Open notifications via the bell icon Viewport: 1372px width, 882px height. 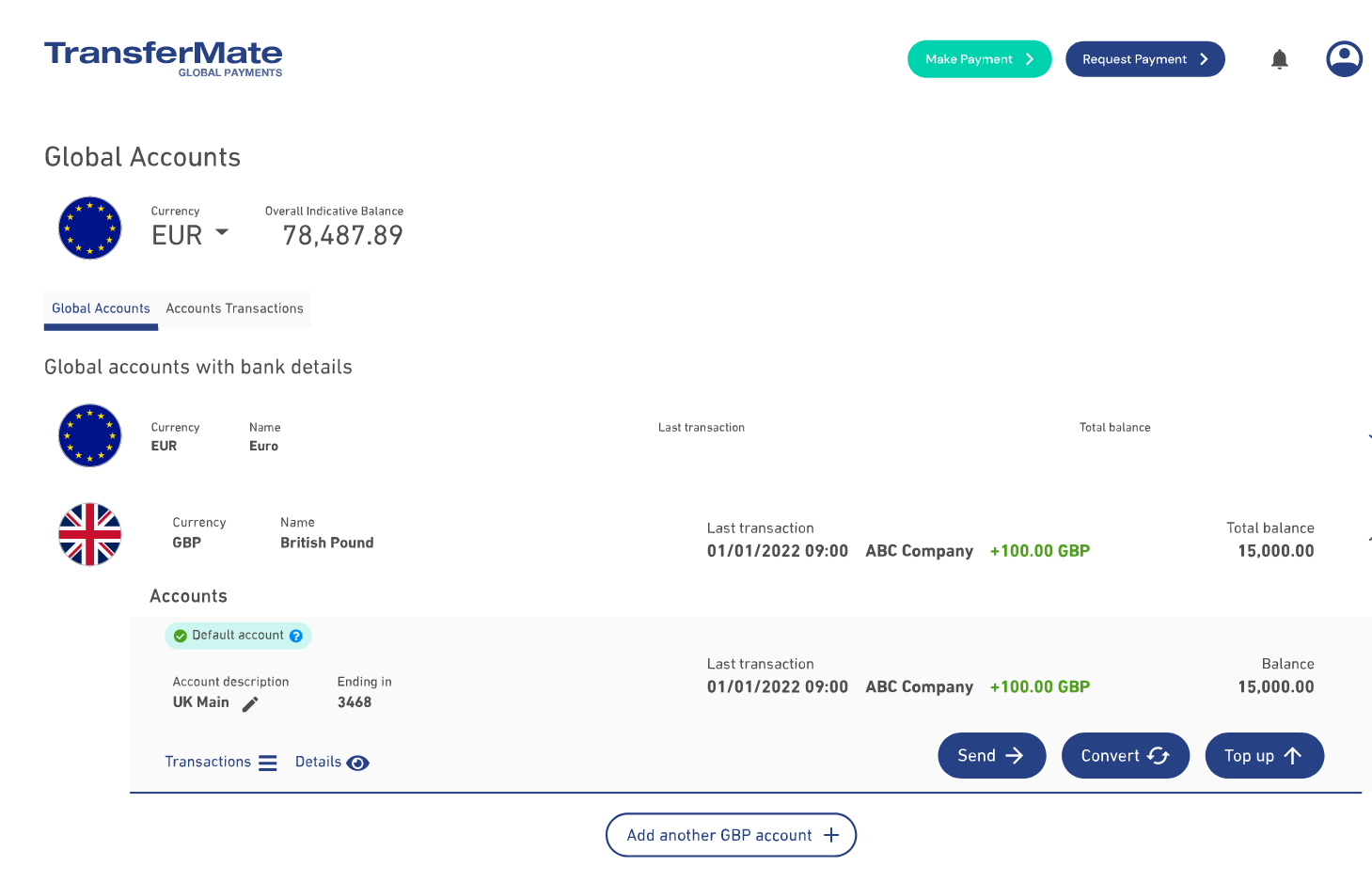(x=1279, y=58)
